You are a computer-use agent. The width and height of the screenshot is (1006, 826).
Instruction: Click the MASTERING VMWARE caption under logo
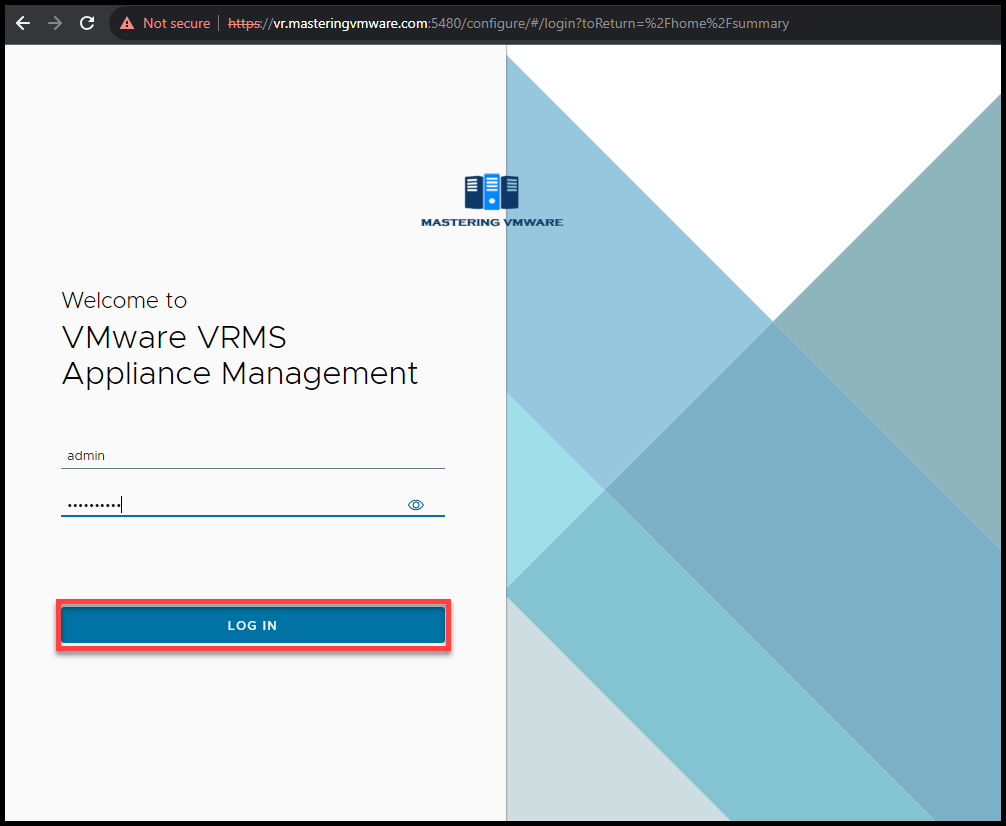tap(492, 222)
